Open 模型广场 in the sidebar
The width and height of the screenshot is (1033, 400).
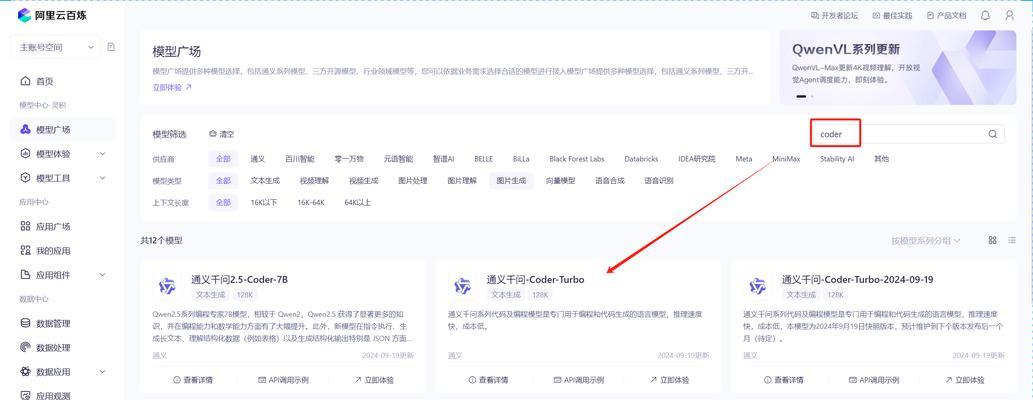coord(63,129)
